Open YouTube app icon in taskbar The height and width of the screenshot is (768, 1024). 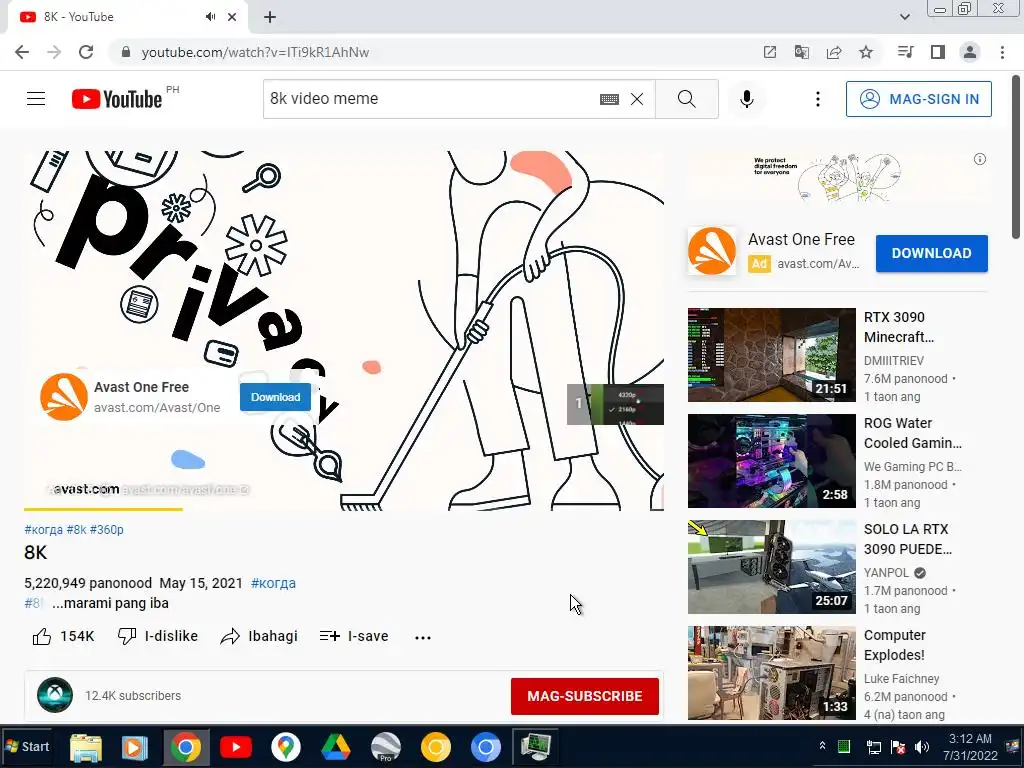pos(236,747)
